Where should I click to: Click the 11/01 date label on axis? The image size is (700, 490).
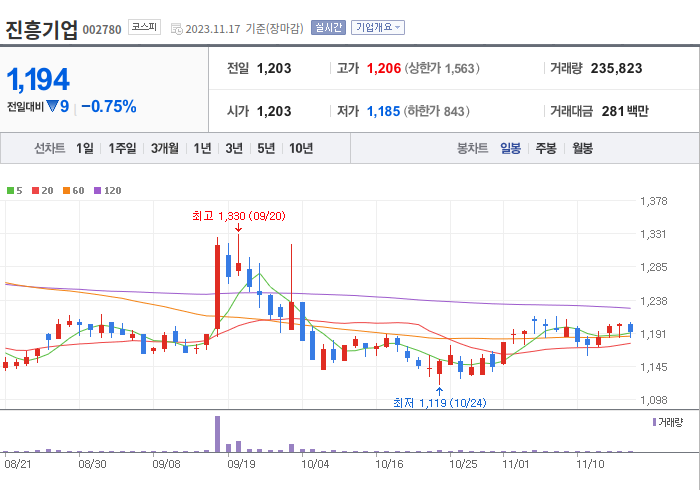tap(516, 464)
